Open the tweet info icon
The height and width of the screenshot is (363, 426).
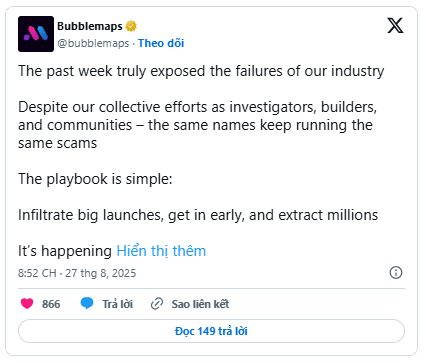point(396,273)
